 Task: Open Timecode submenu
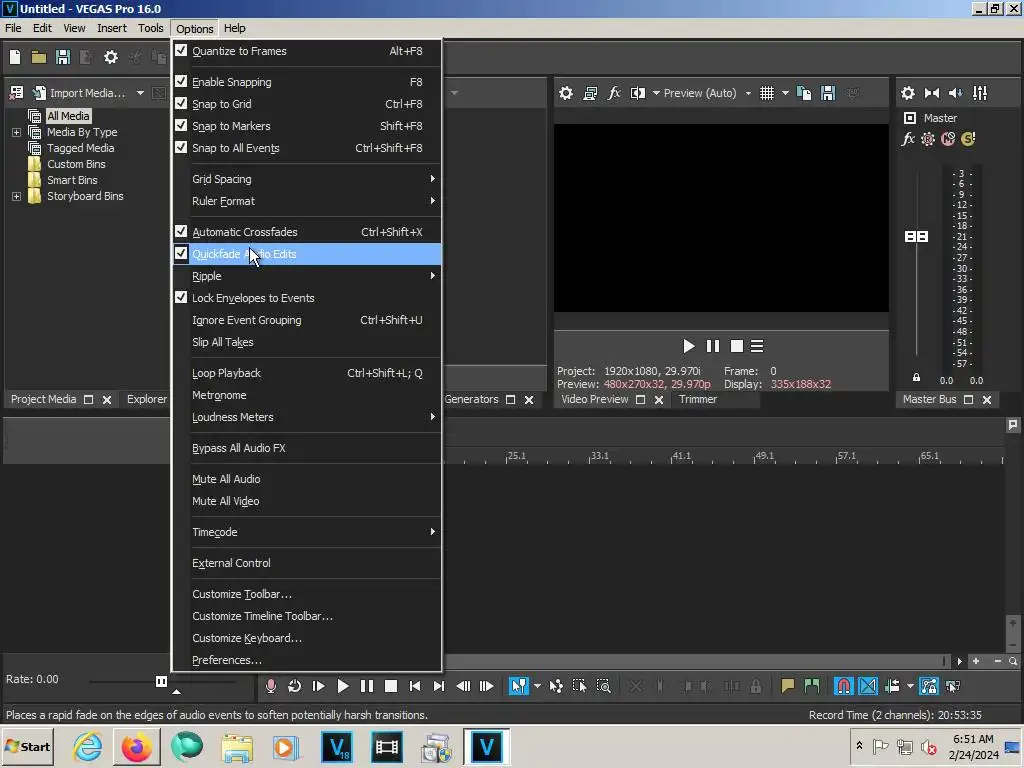[x=306, y=532]
